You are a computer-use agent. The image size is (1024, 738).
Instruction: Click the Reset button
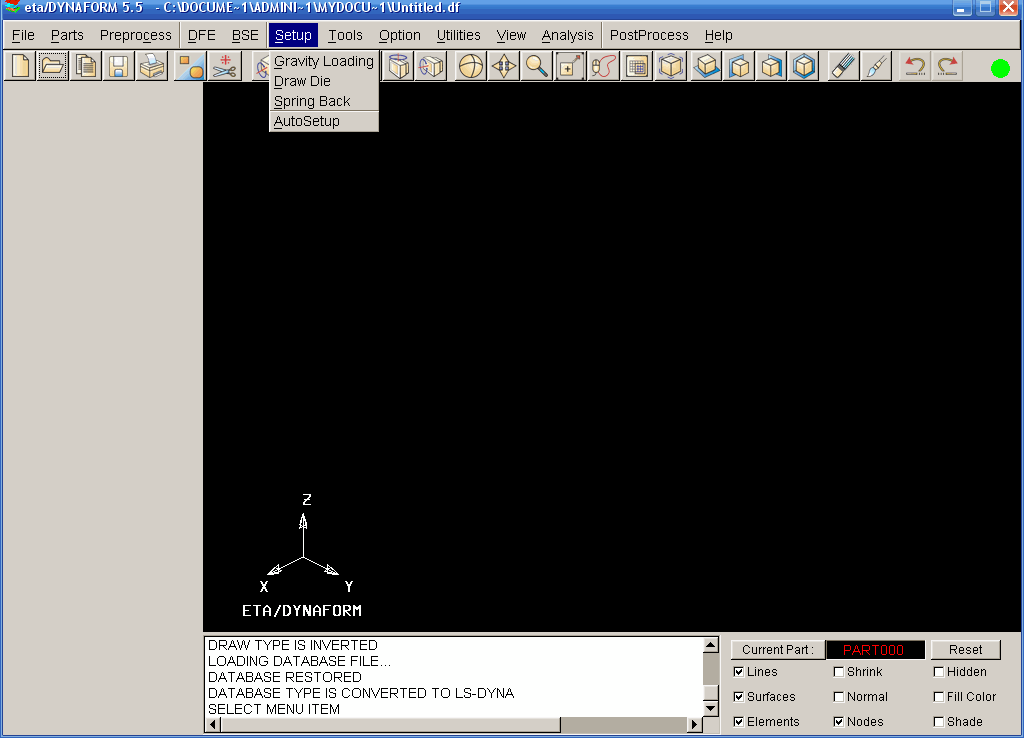tap(965, 650)
